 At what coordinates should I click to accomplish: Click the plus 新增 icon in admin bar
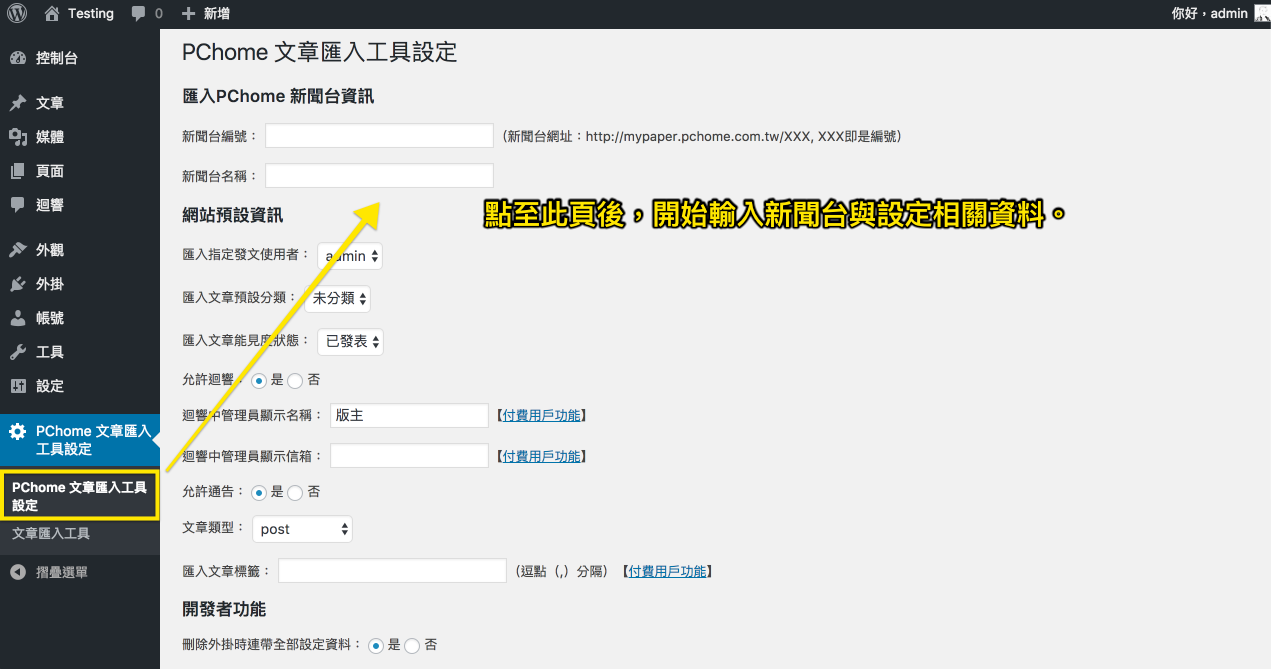tap(189, 14)
